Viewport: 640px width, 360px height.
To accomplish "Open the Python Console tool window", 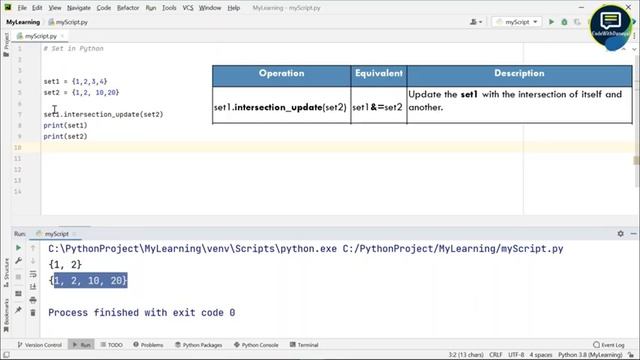I will [256, 345].
